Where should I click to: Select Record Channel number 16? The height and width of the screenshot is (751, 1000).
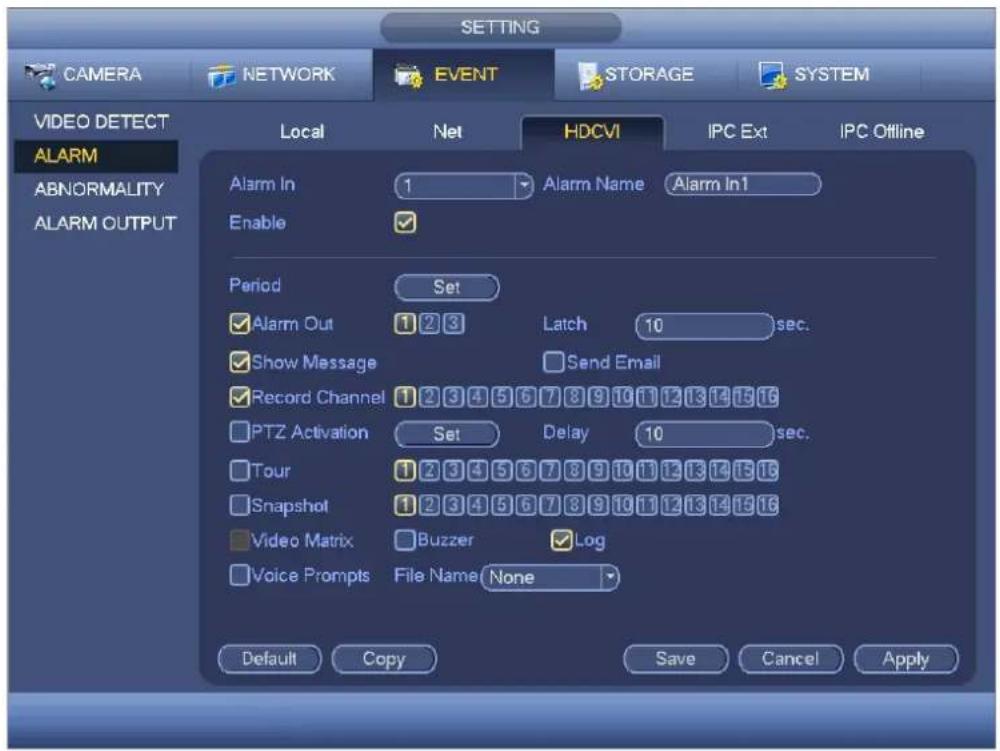click(x=768, y=397)
